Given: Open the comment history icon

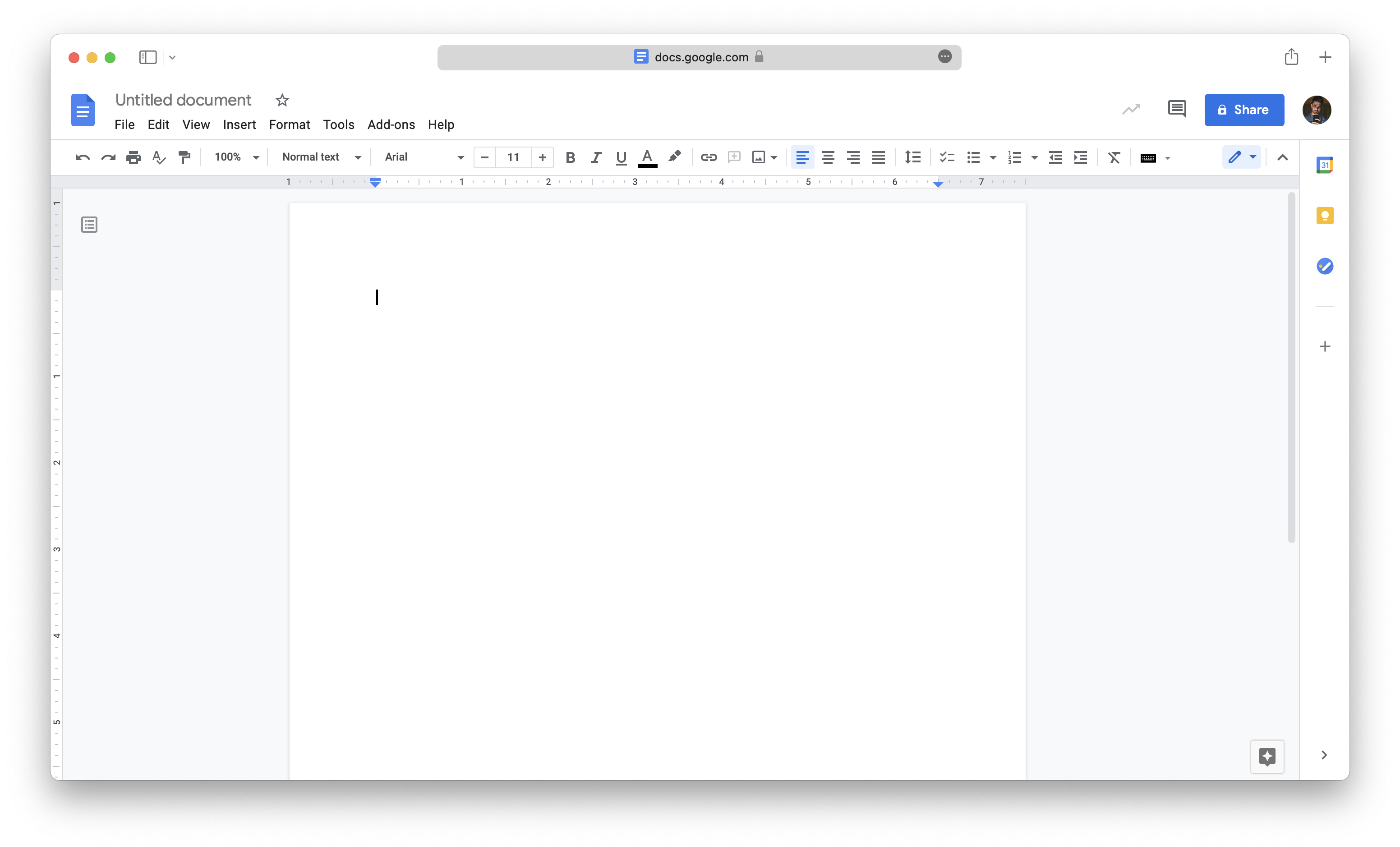Looking at the screenshot, I should [x=1176, y=109].
